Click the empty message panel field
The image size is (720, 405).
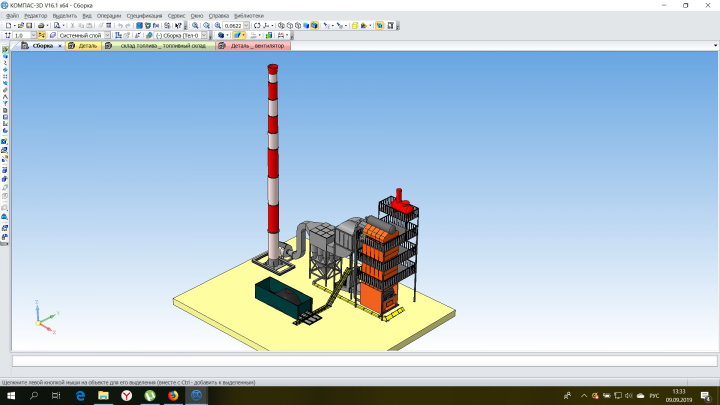click(x=365, y=361)
